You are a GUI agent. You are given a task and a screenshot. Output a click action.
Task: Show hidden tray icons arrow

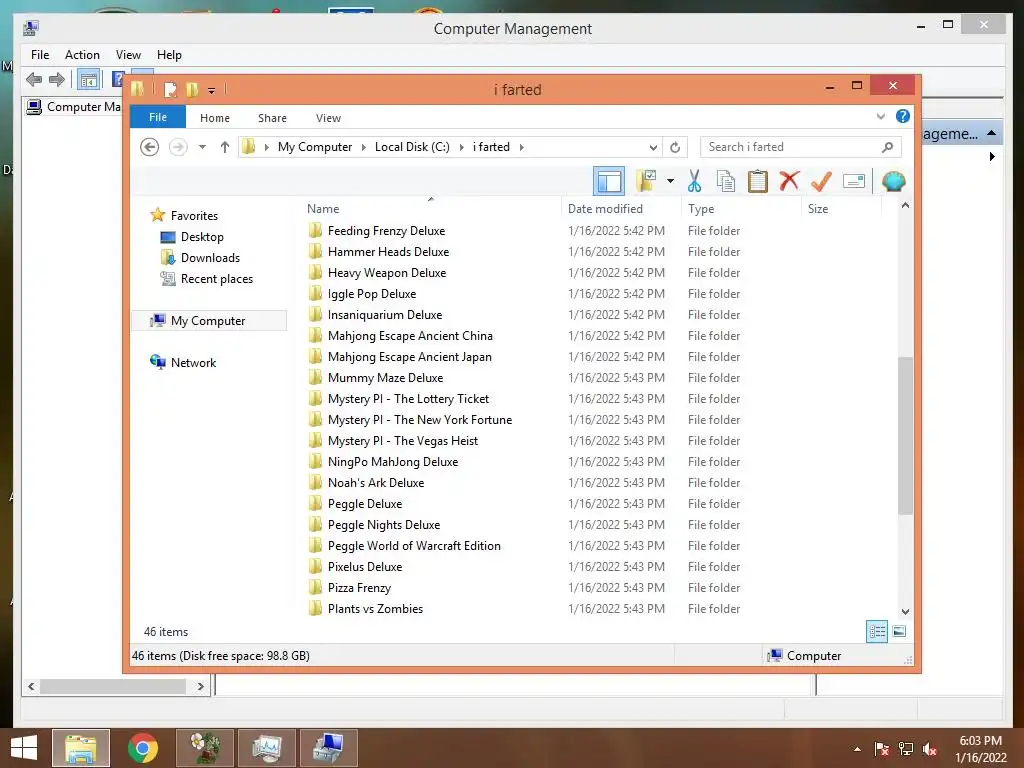click(x=857, y=749)
